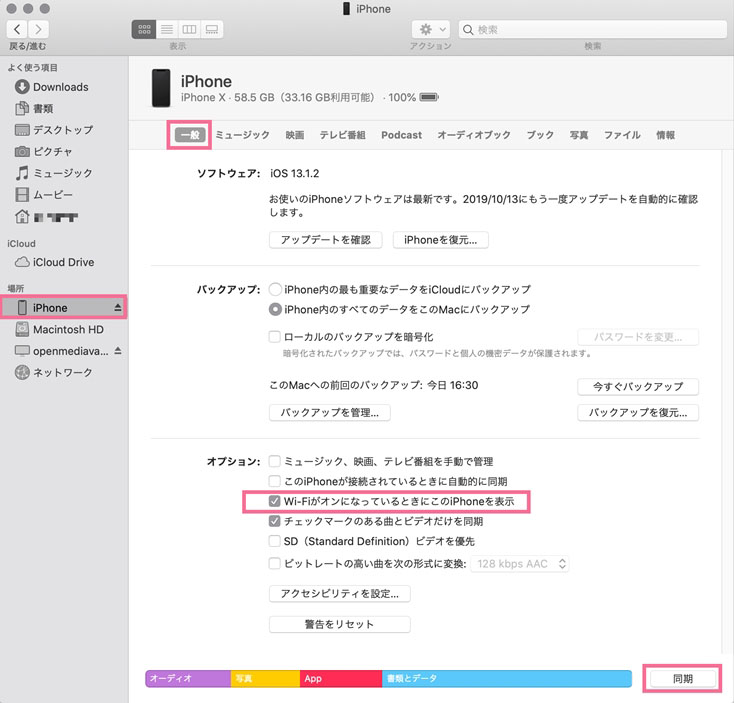734x703 pixels.
Task: Select the 一般 tab
Action: coord(190,135)
